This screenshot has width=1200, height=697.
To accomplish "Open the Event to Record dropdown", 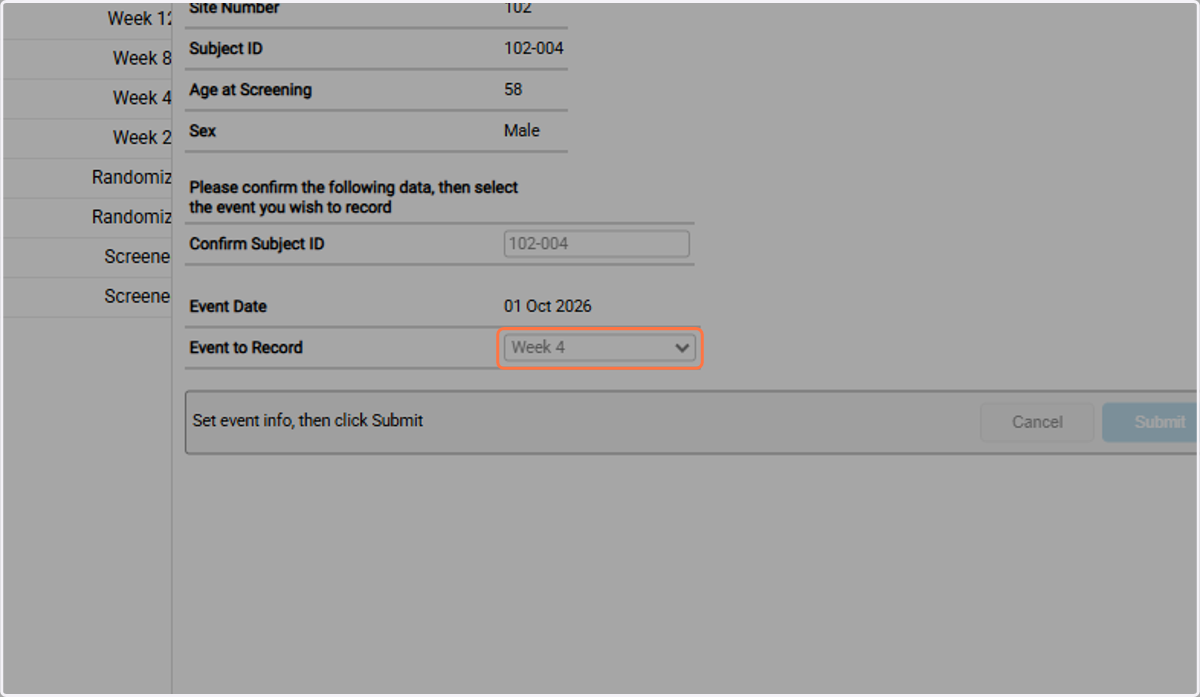I will [x=599, y=348].
